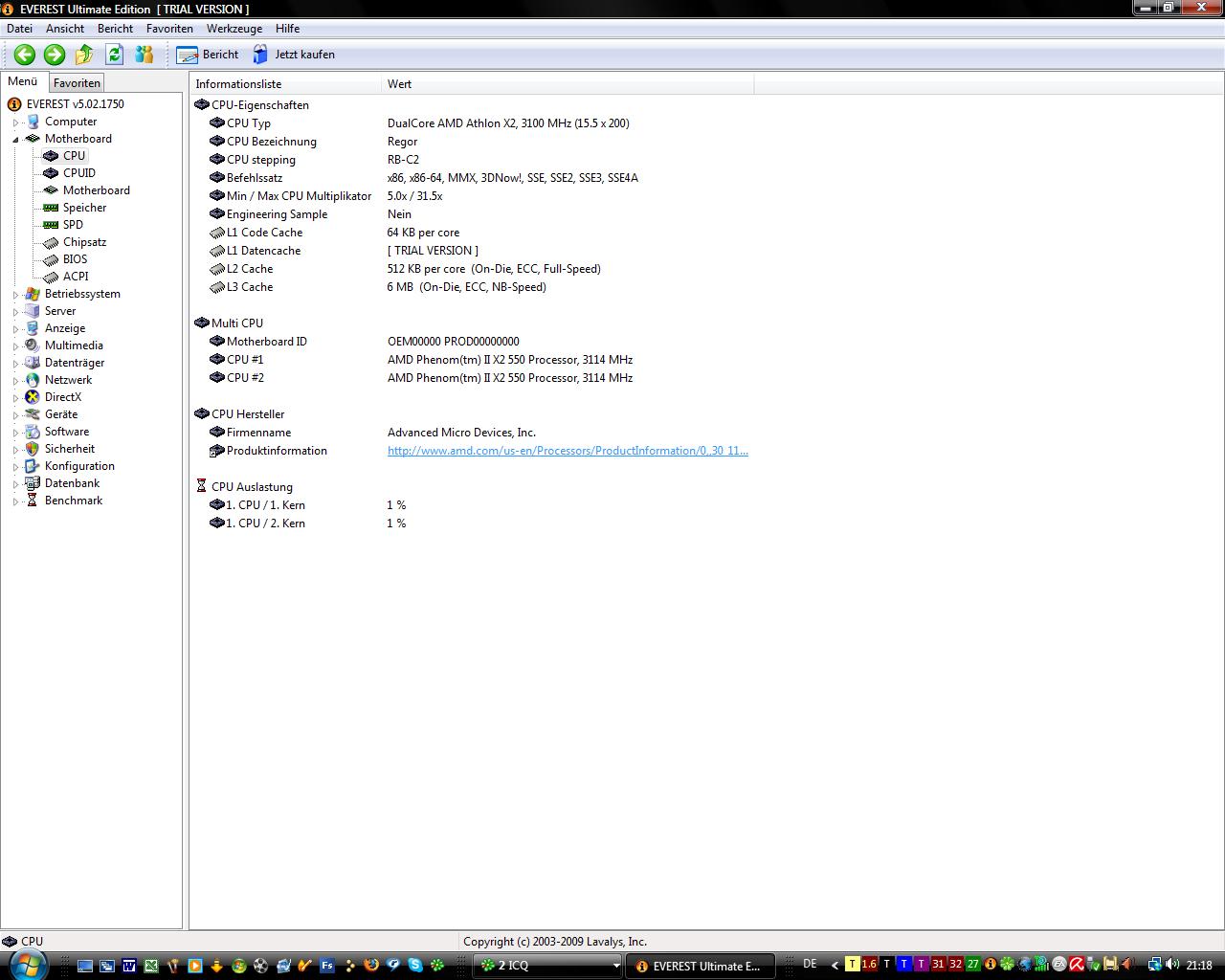The image size is (1225, 980).
Task: Expand the Server tree node
Action: coord(16,312)
